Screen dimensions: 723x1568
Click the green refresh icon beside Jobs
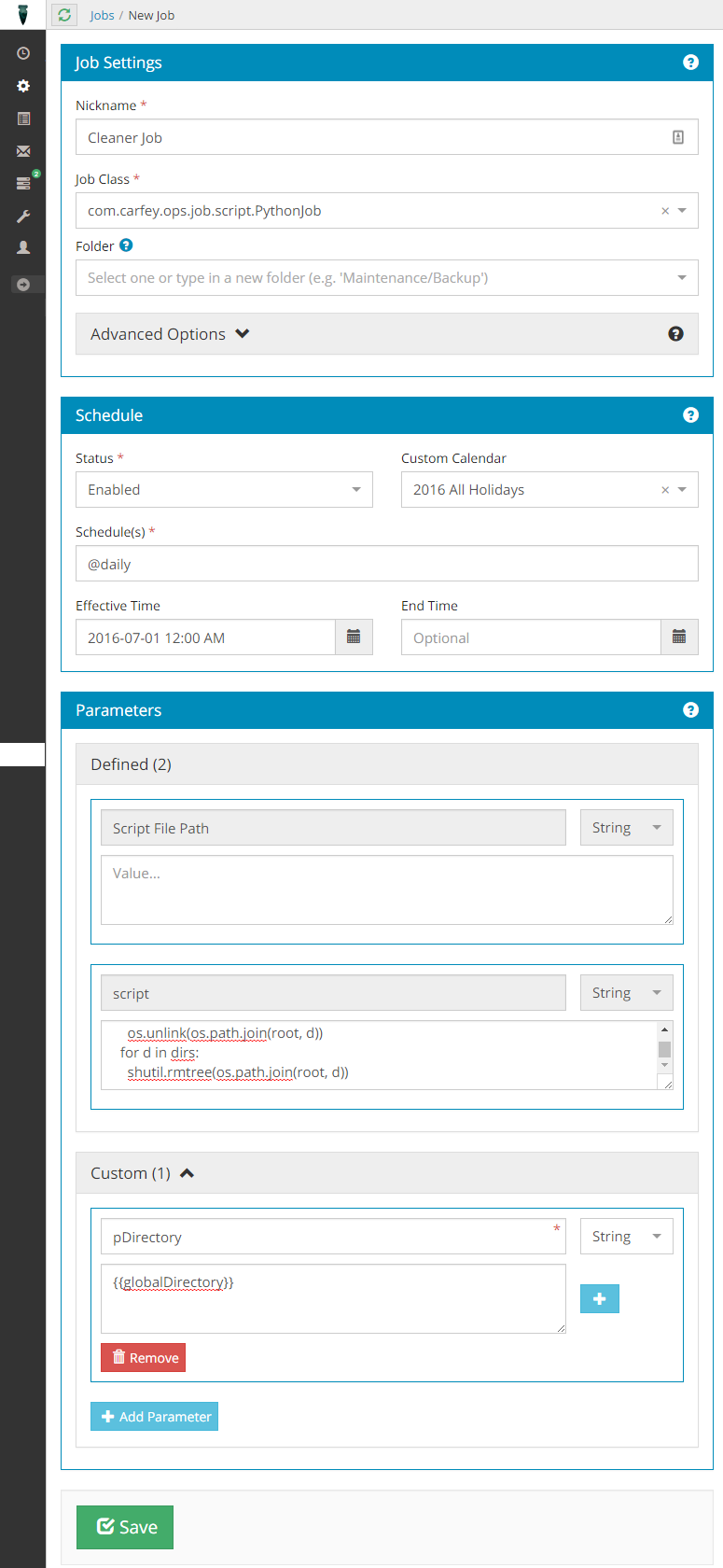point(64,15)
